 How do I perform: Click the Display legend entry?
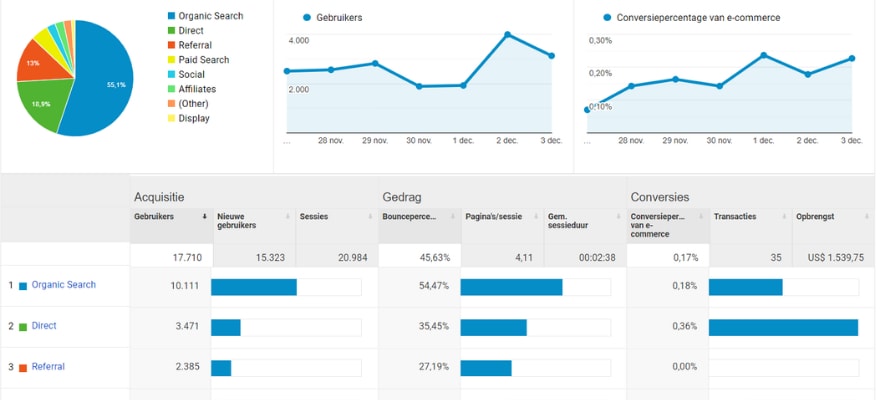click(x=193, y=119)
